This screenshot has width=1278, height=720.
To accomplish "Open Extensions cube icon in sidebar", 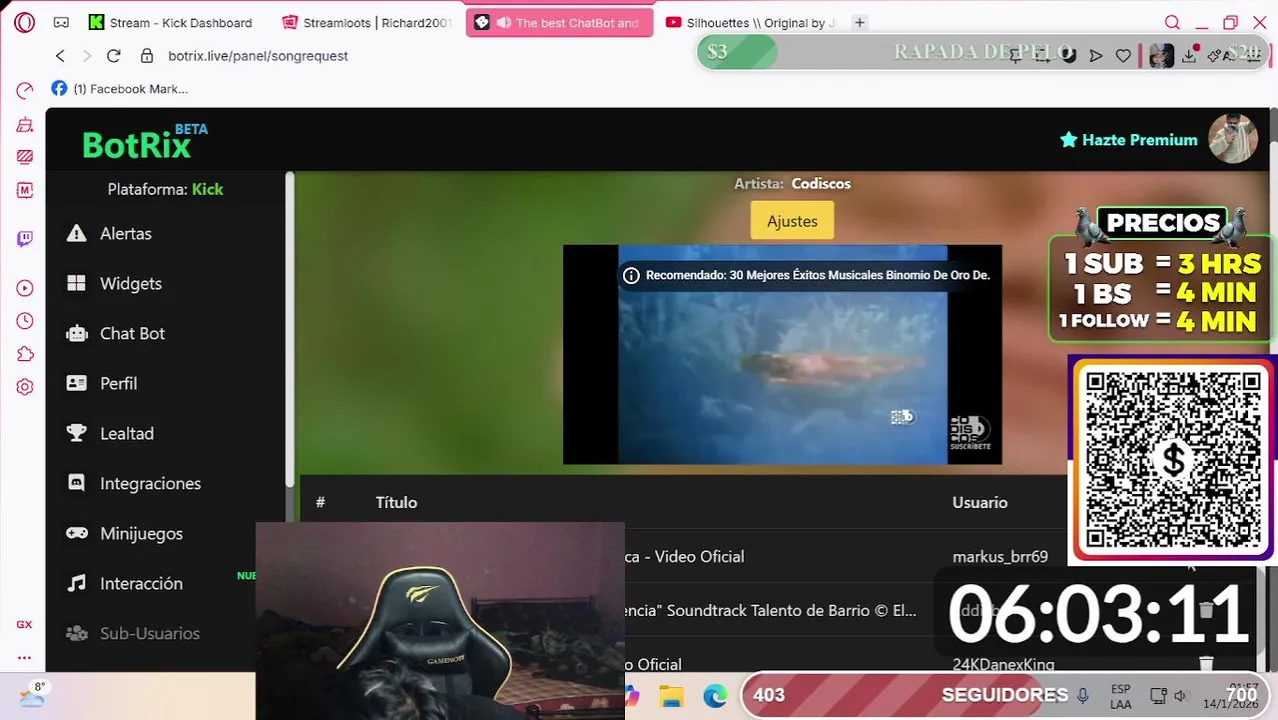I will 25,354.
